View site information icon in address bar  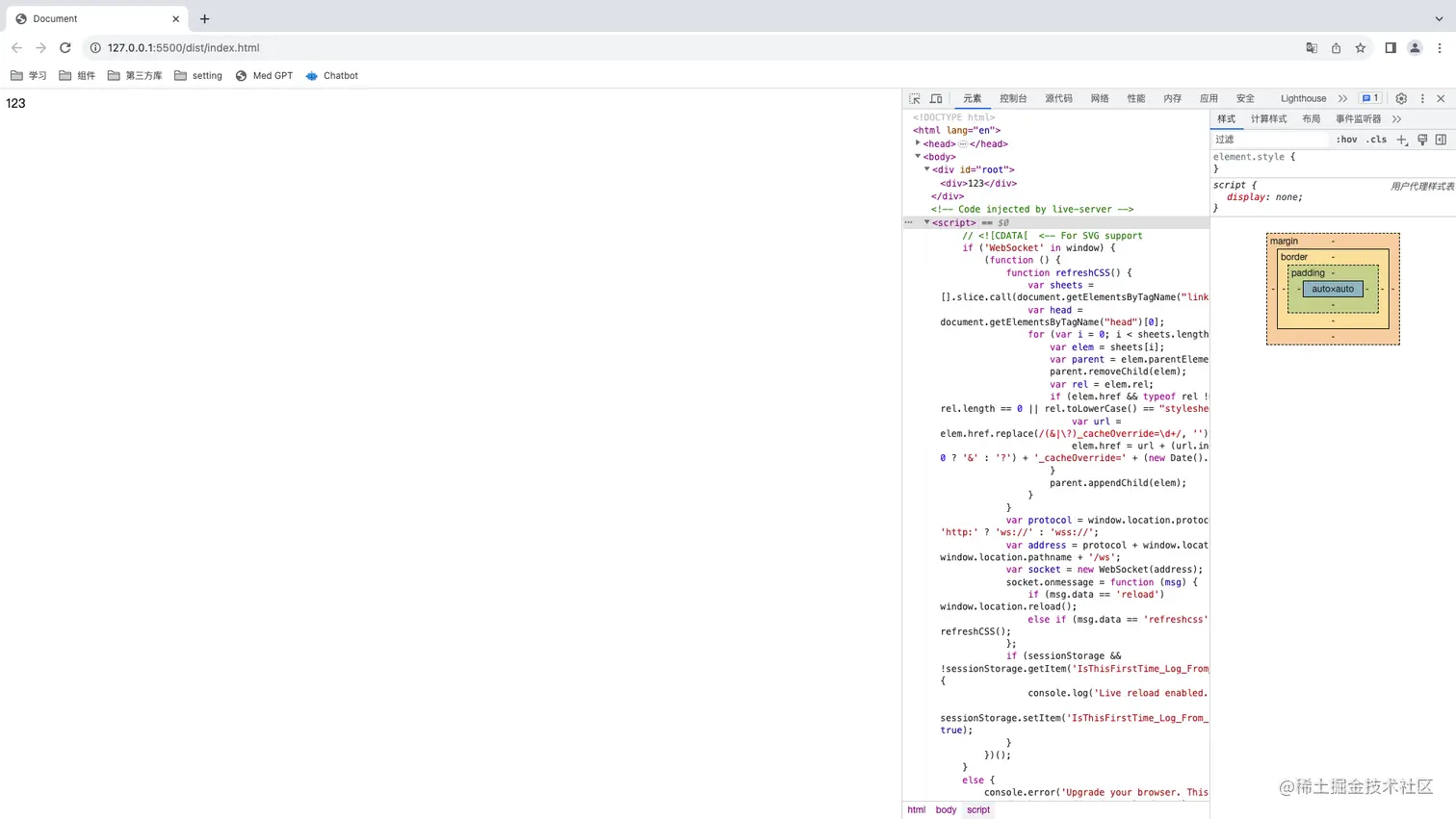click(95, 47)
